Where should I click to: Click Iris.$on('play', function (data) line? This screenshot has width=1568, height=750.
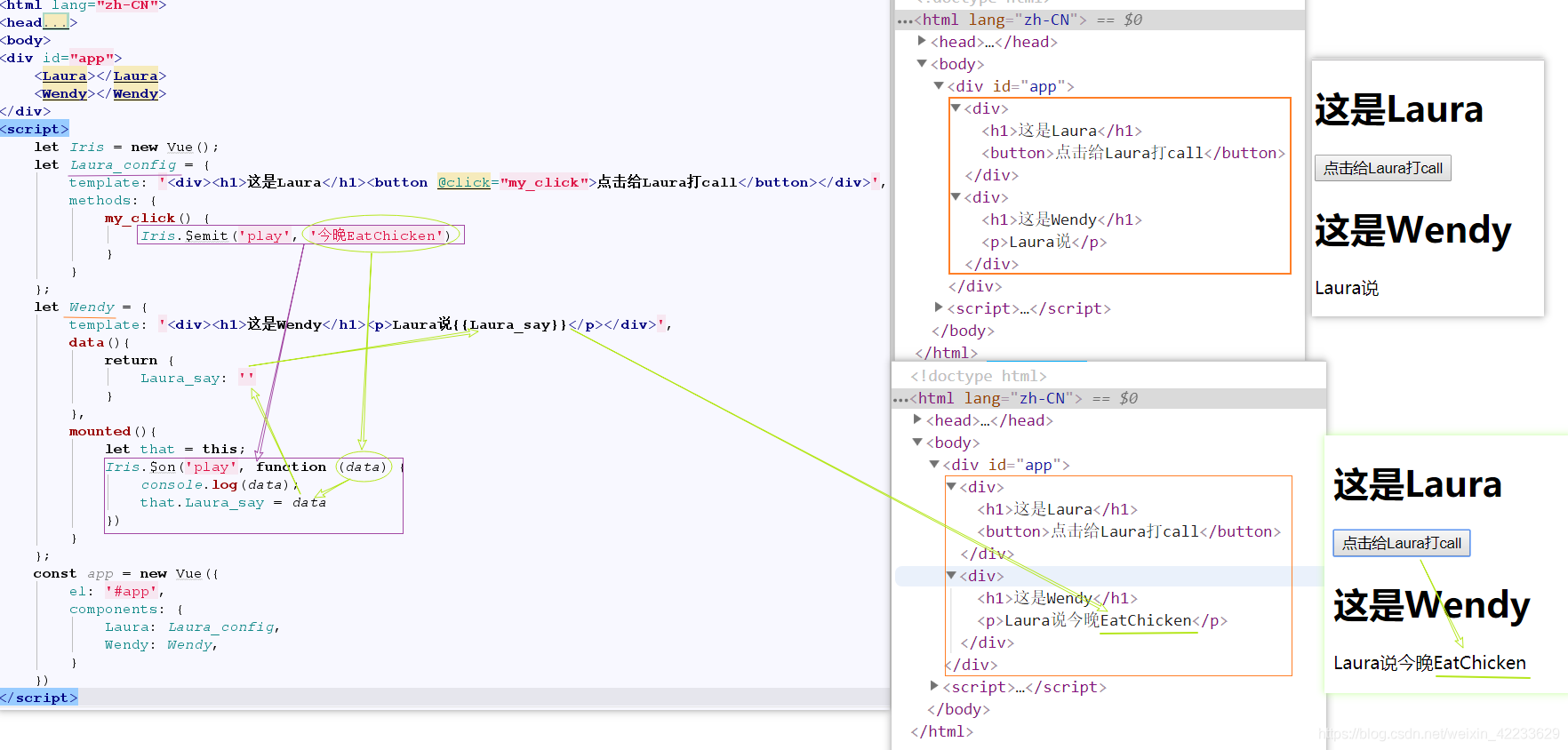coord(255,467)
